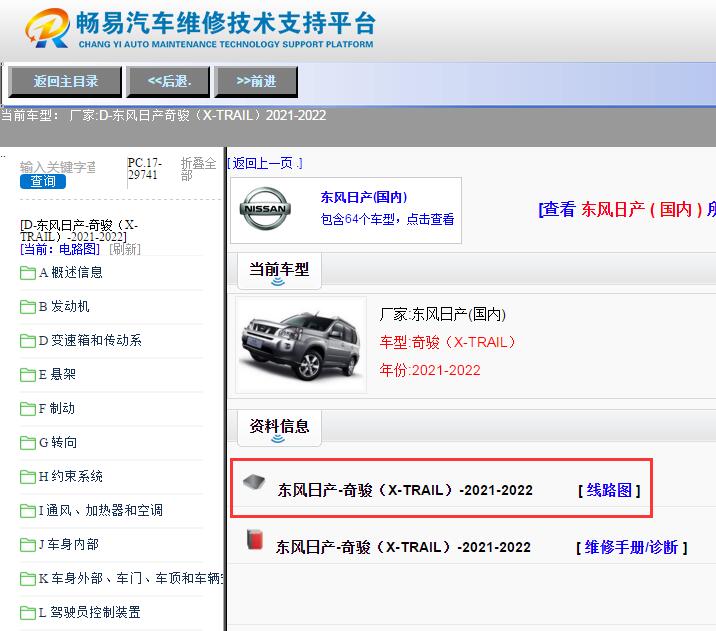Click folder icon for F 制动
The image size is (716, 631).
point(28,409)
